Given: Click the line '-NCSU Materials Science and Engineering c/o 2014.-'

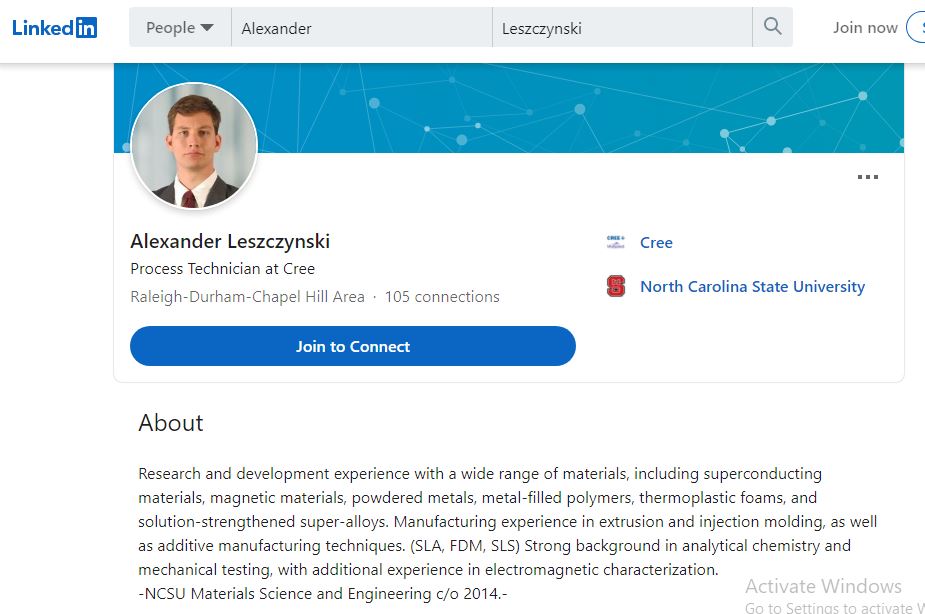Looking at the screenshot, I should (x=323, y=593).
